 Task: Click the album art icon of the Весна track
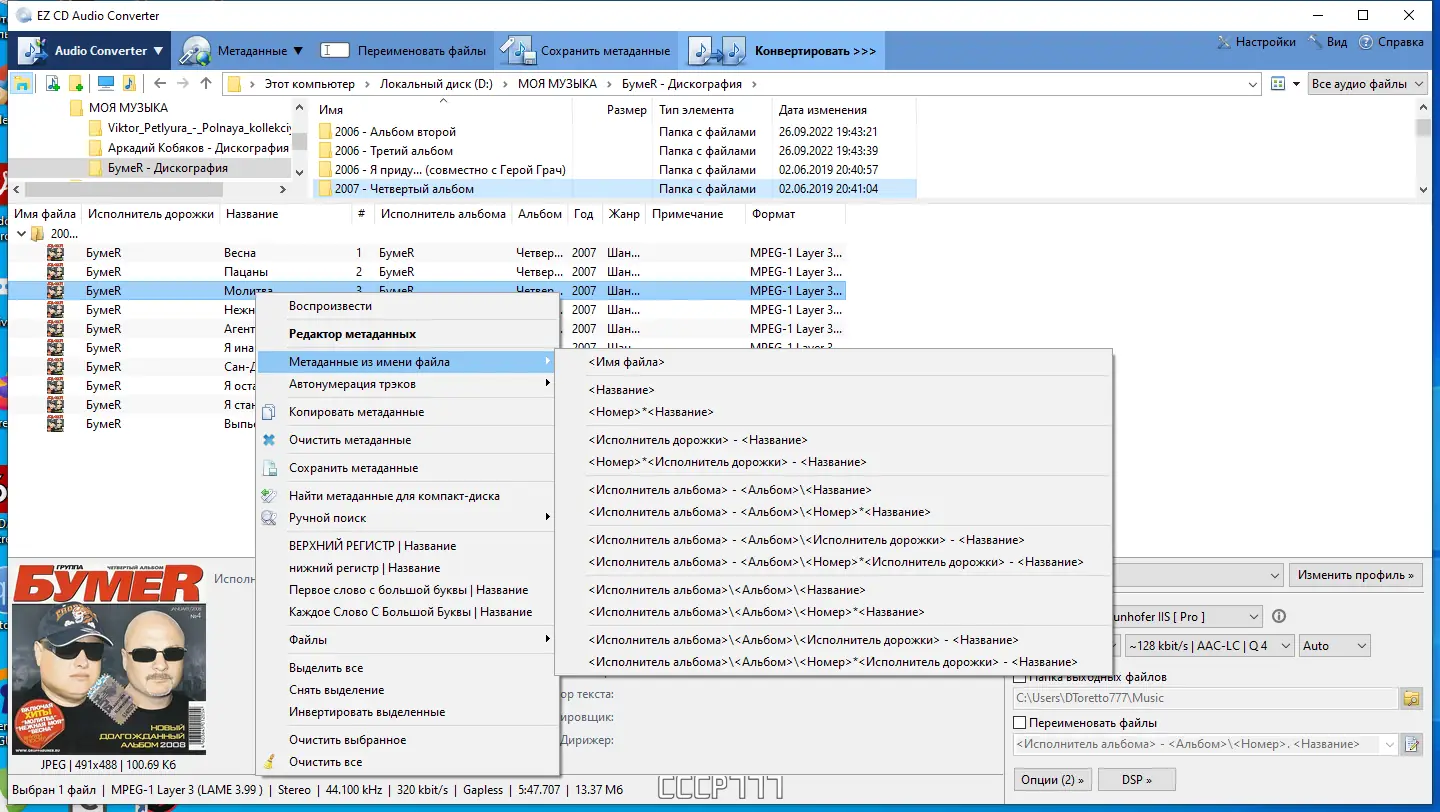click(56, 253)
